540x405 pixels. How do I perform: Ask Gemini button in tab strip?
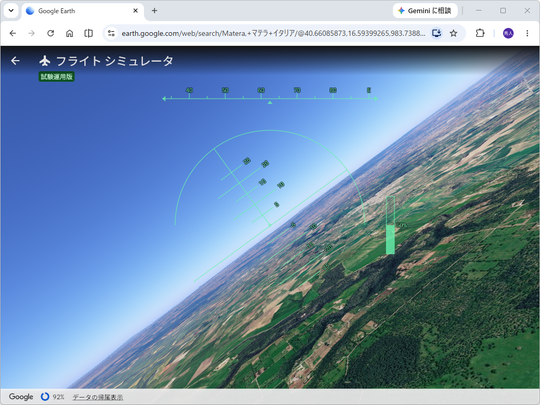pos(425,11)
